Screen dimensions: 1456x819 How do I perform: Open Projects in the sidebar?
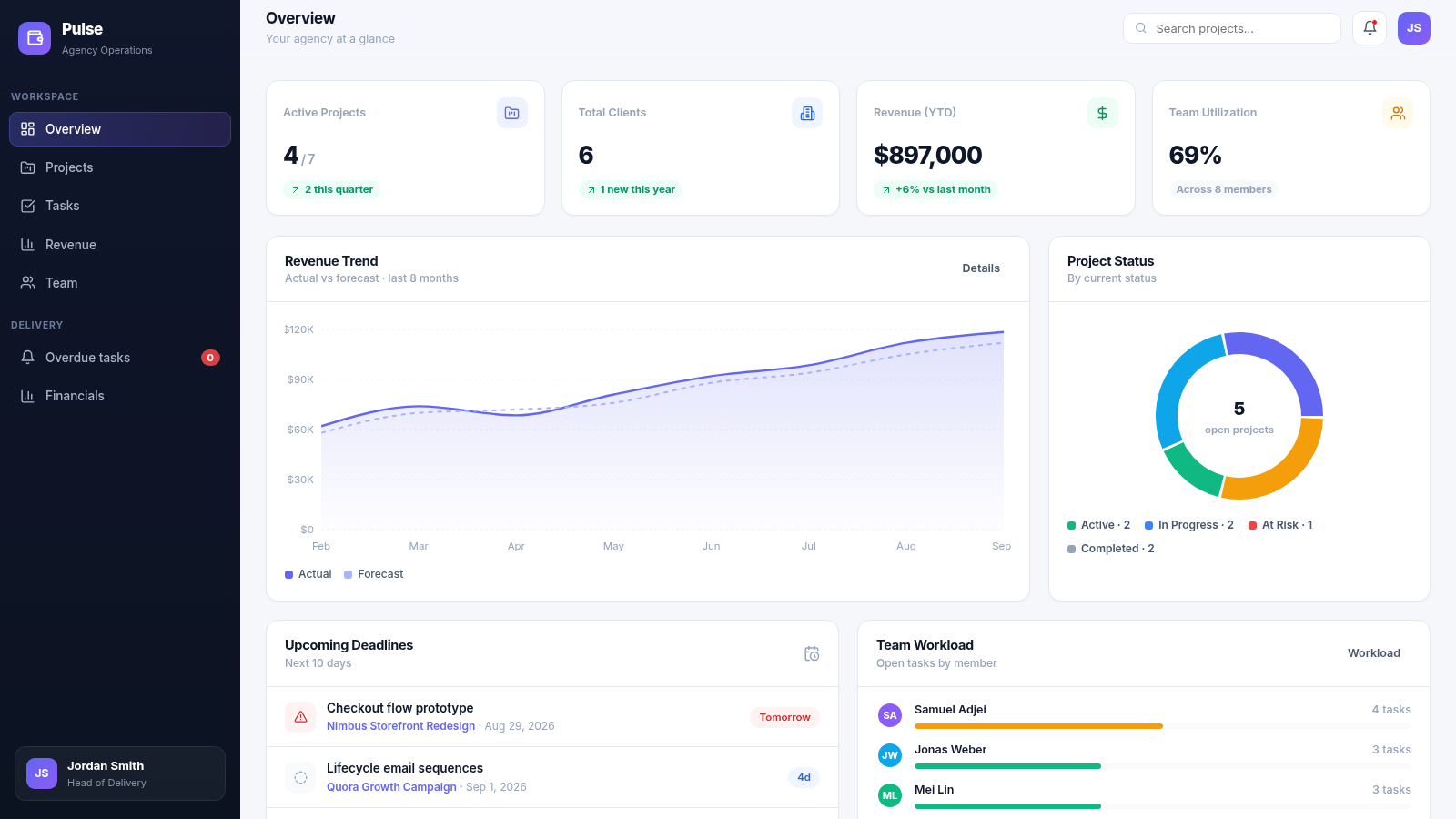120,167
